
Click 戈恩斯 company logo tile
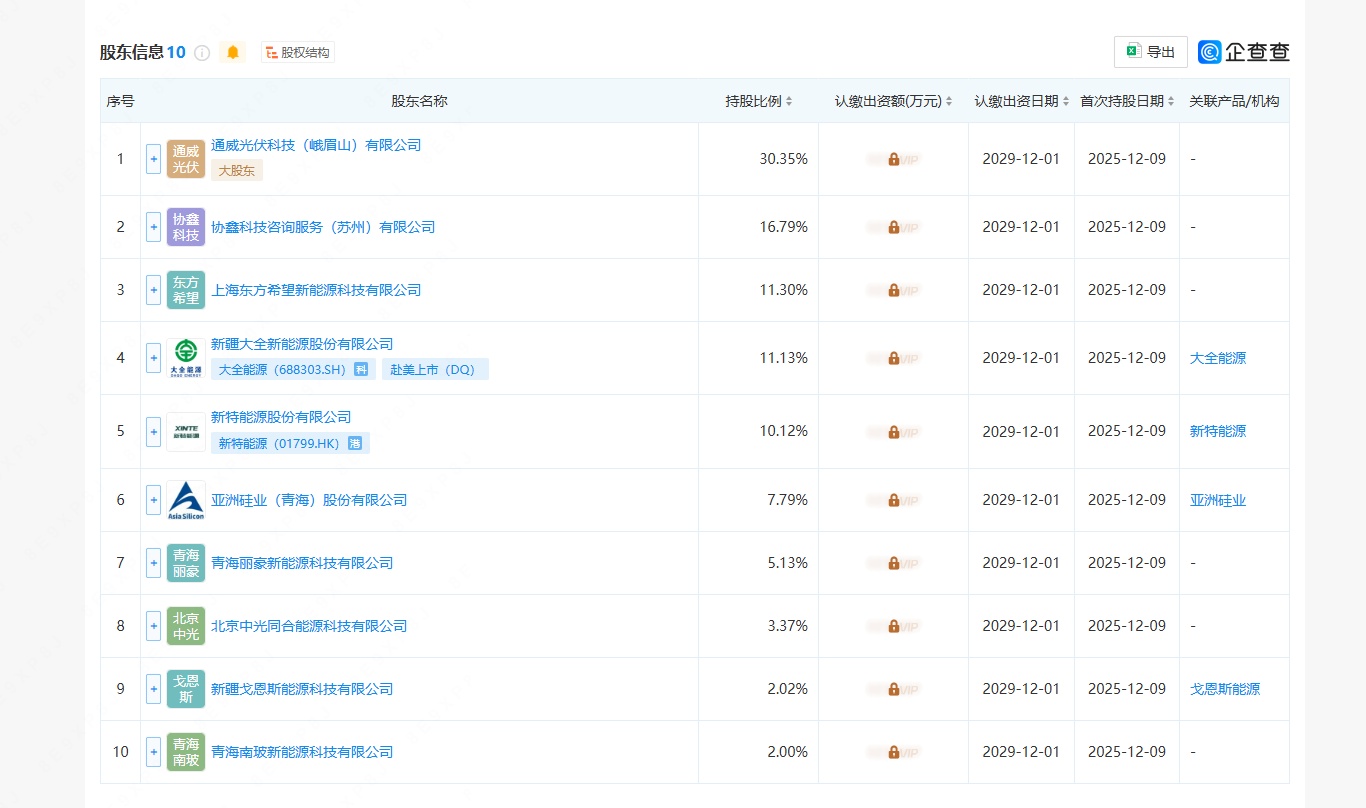(186, 689)
